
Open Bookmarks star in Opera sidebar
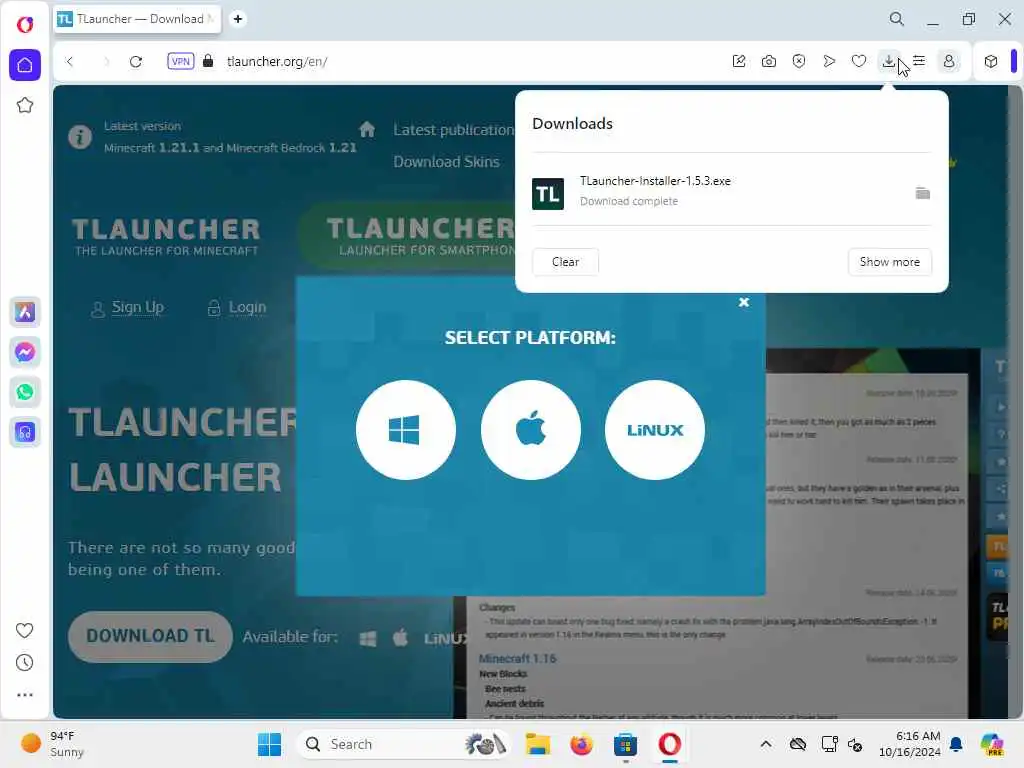(25, 105)
